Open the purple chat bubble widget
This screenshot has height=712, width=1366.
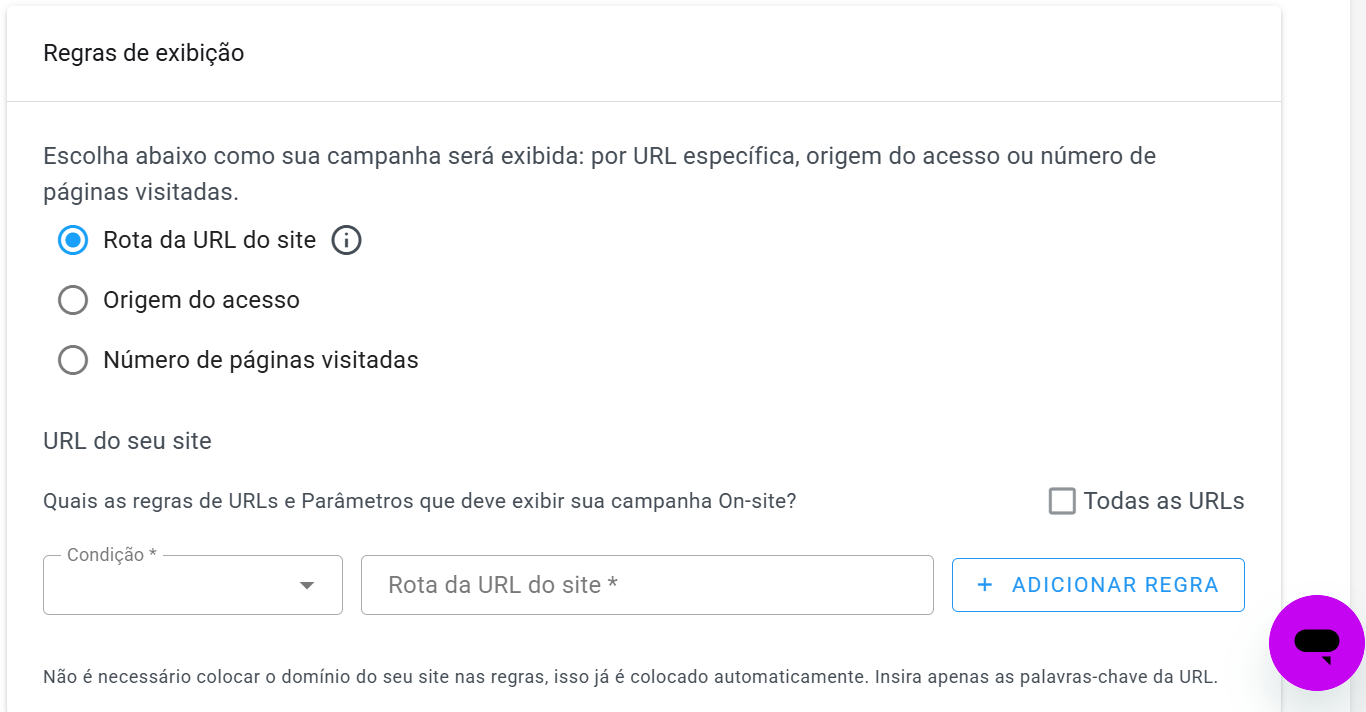[x=1316, y=643]
